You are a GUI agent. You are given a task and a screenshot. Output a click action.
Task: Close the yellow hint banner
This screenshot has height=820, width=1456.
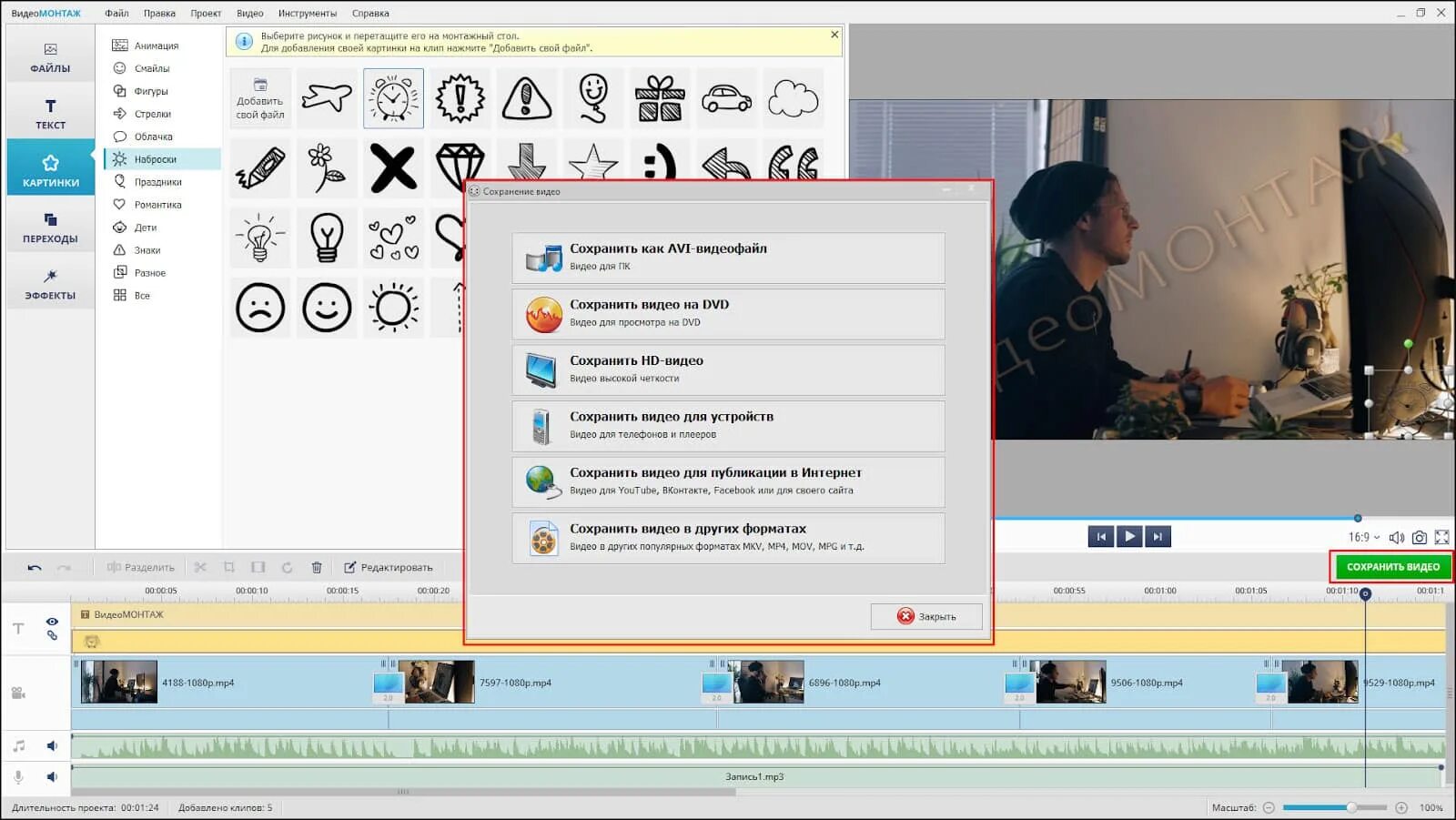[x=834, y=35]
